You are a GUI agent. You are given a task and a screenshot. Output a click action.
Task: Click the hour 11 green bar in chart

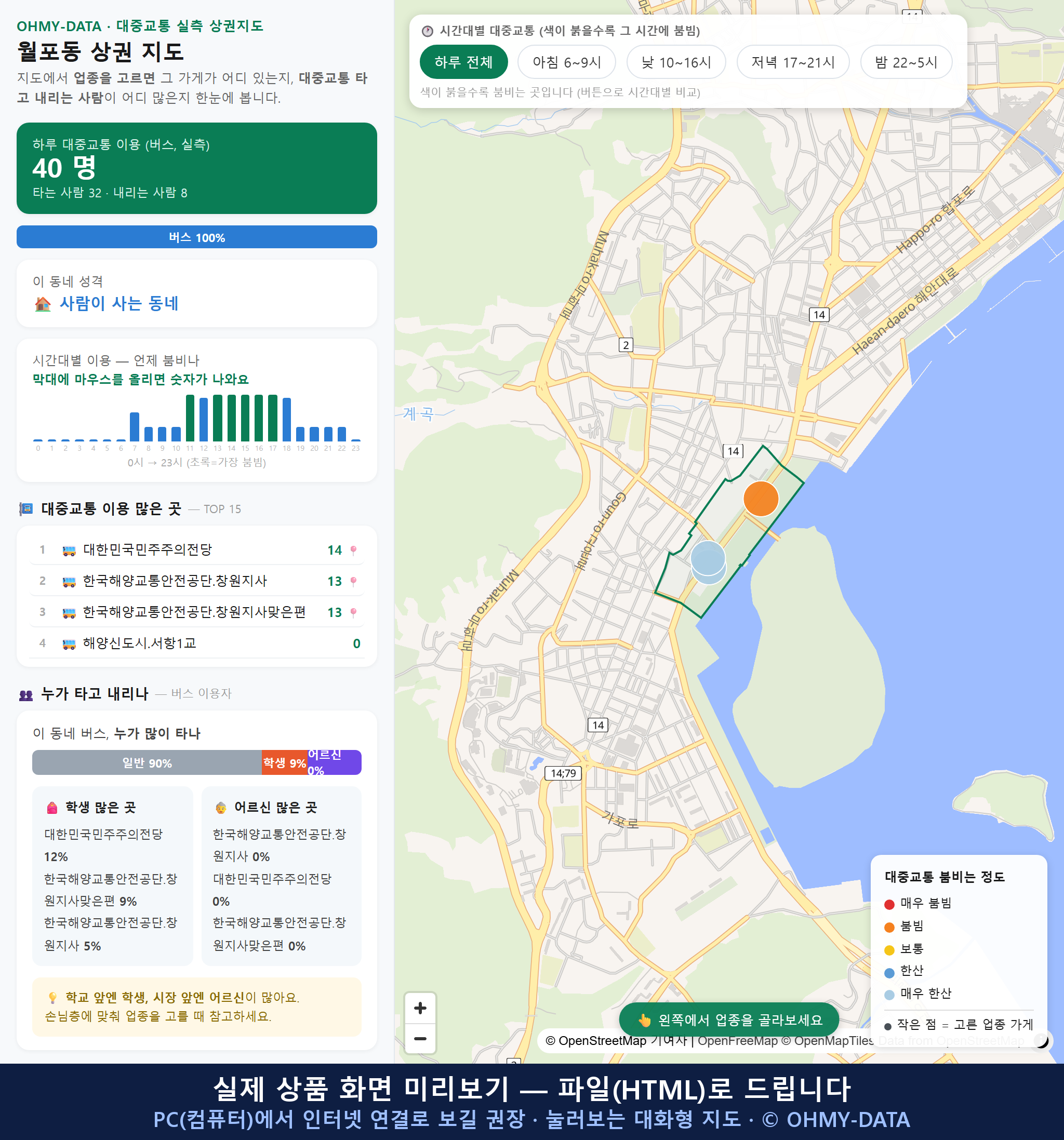190,418
